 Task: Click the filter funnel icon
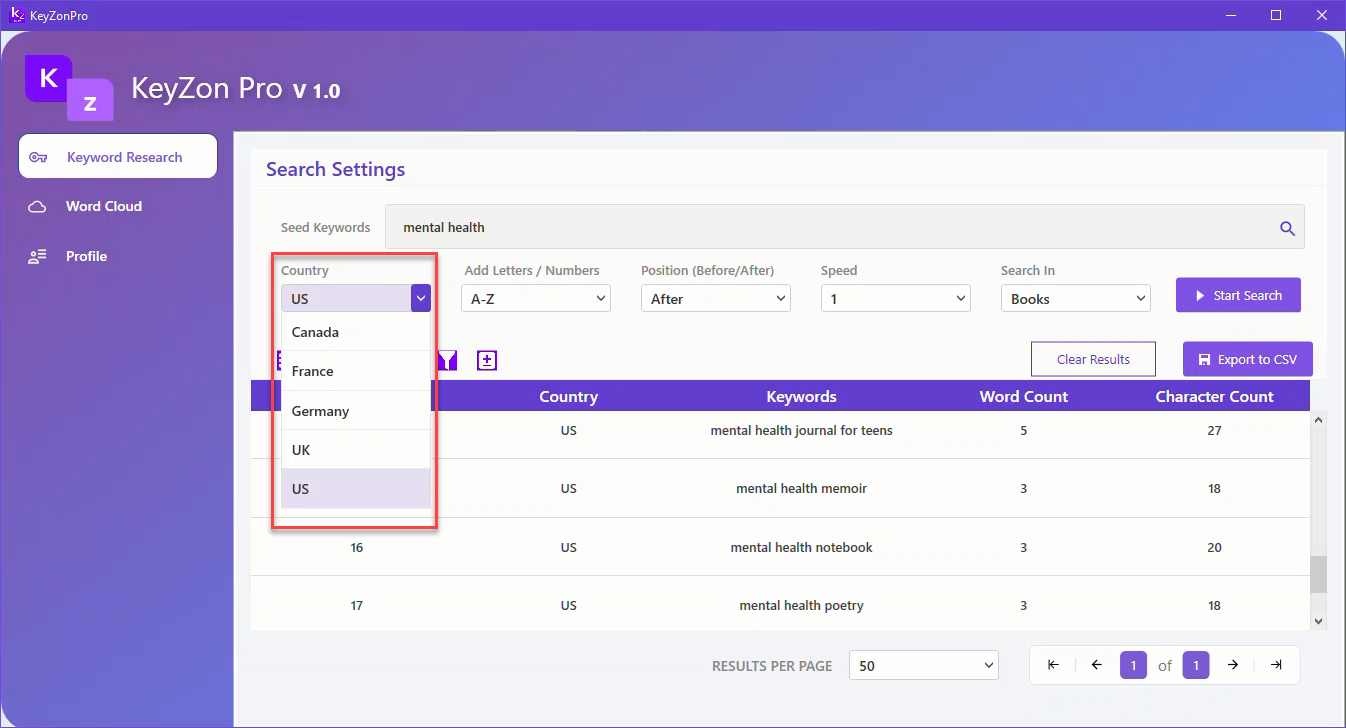(x=447, y=361)
